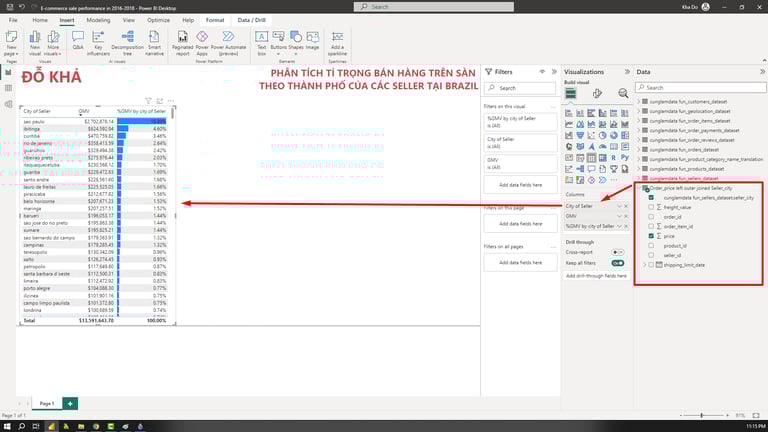Add a sparkline
The image size is (768, 432).
coord(337,43)
